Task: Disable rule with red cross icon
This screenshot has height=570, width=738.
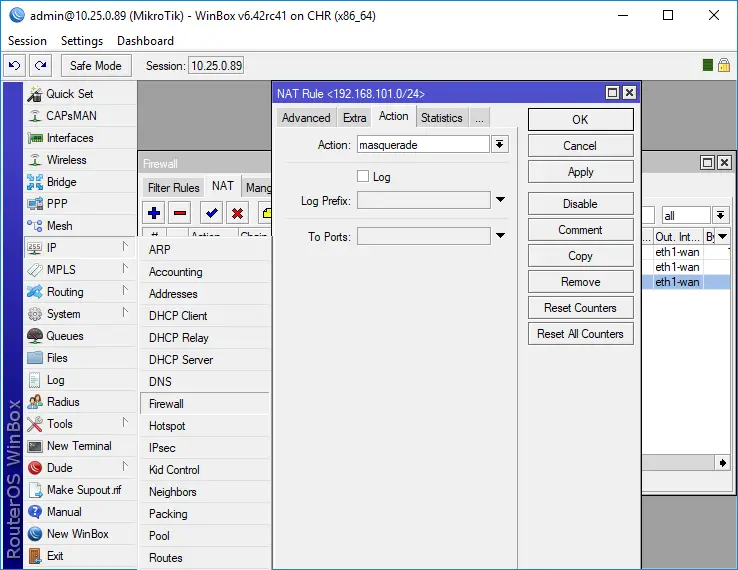Action: [237, 213]
